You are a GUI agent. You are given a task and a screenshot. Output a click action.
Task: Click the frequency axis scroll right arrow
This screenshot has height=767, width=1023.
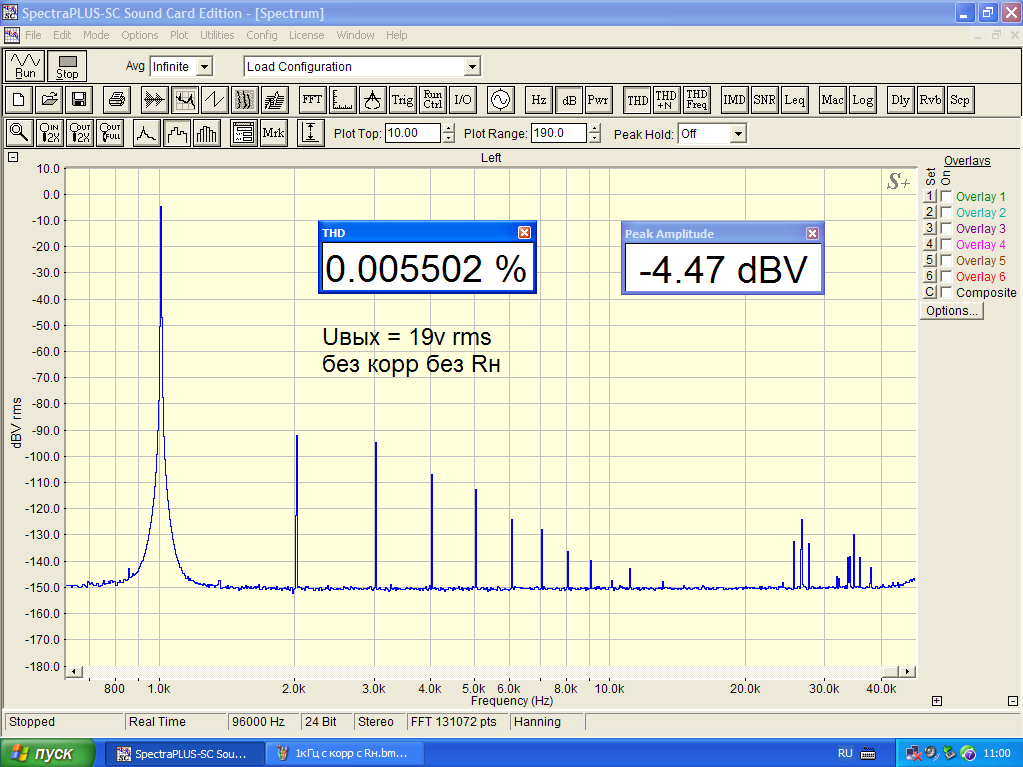coord(907,671)
